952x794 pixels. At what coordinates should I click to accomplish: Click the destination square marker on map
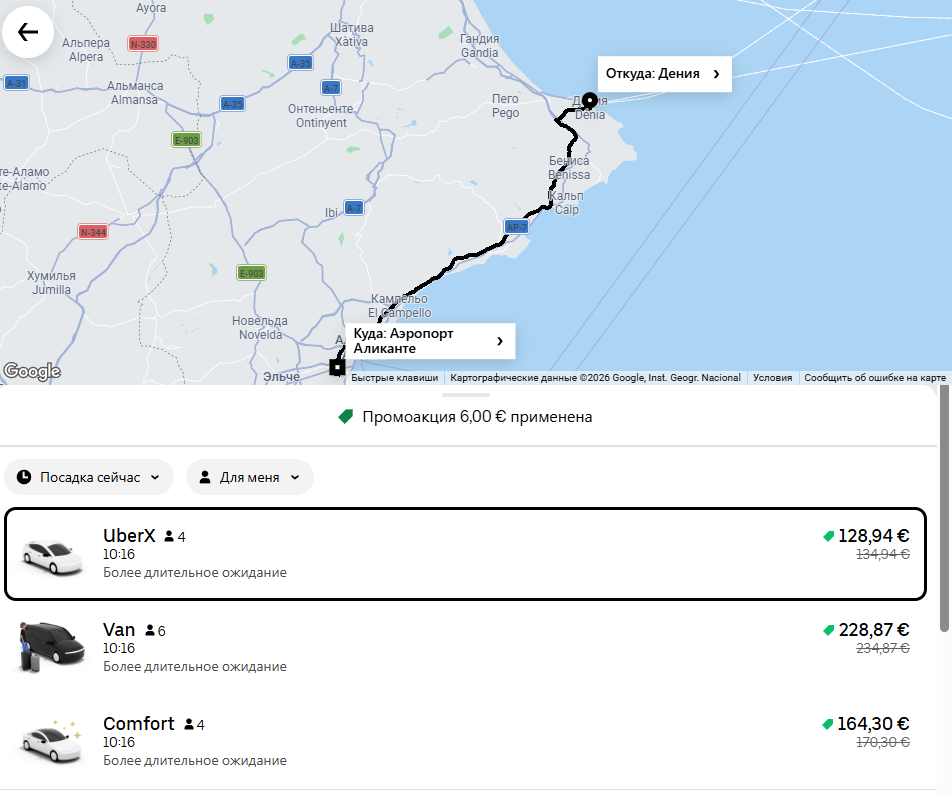click(338, 367)
